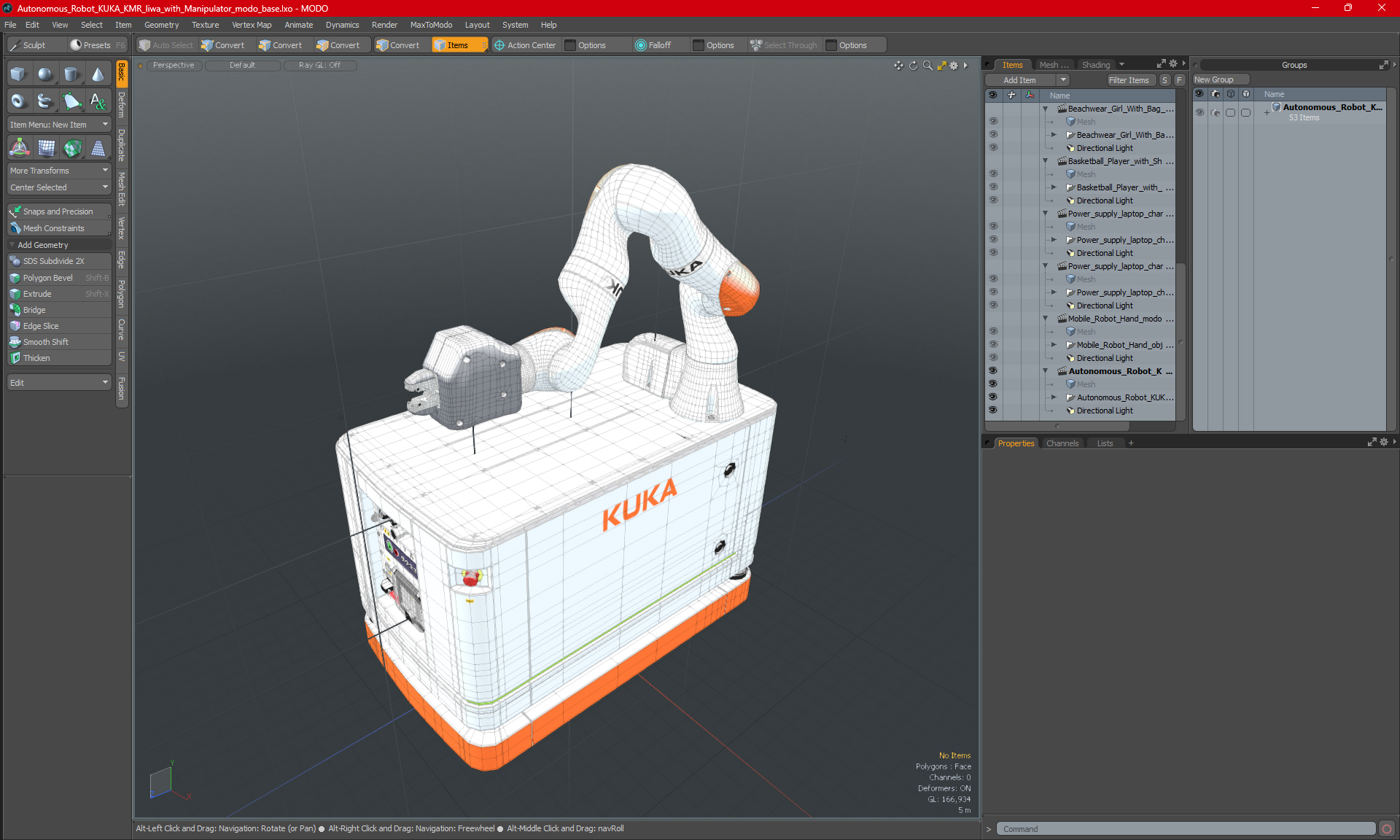
Task: Open the Dynamics menu
Action: tap(345, 25)
